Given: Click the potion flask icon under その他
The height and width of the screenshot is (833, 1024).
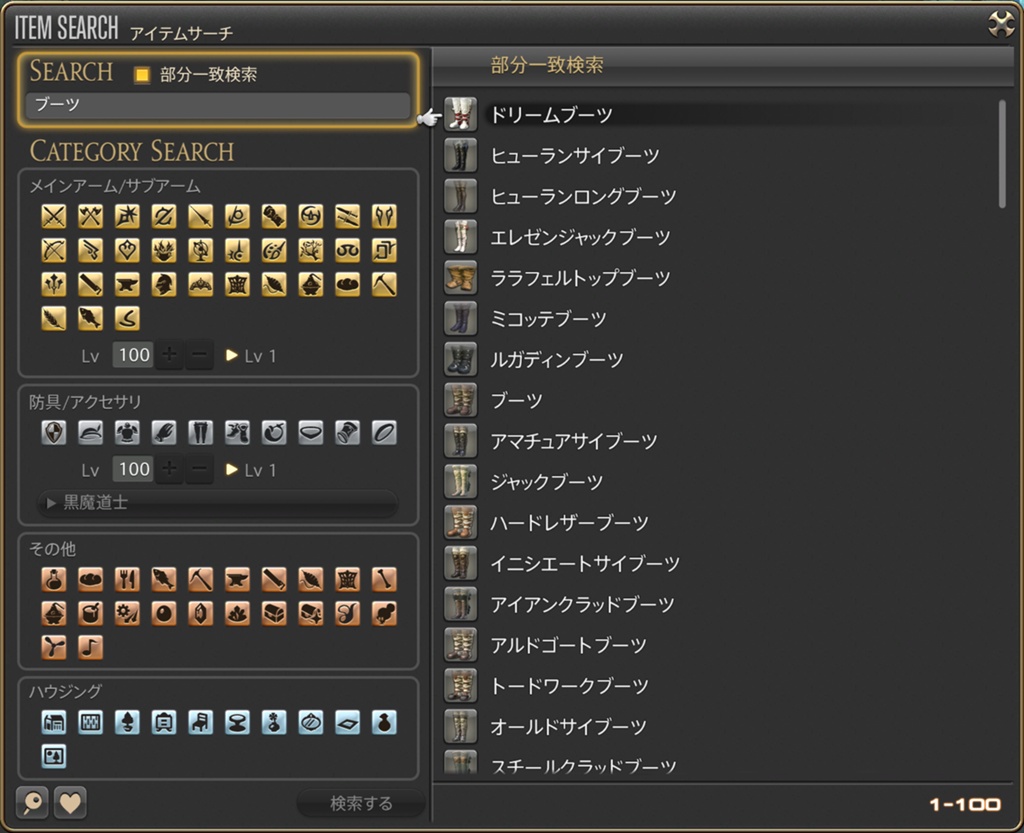Looking at the screenshot, I should tap(54, 579).
